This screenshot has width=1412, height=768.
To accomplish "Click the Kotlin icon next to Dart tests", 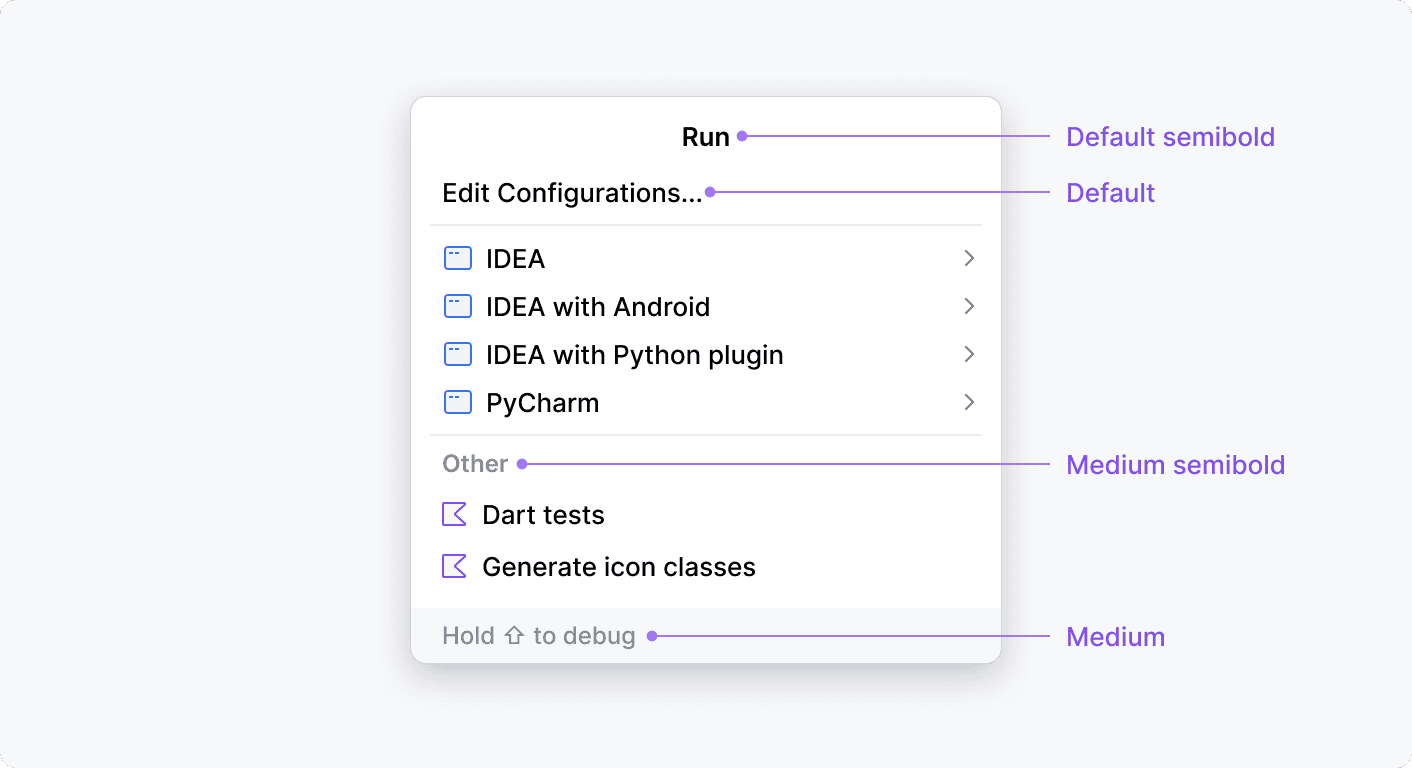I will tap(454, 515).
